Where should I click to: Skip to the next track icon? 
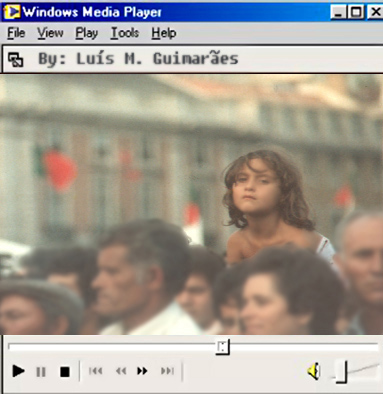point(167,371)
